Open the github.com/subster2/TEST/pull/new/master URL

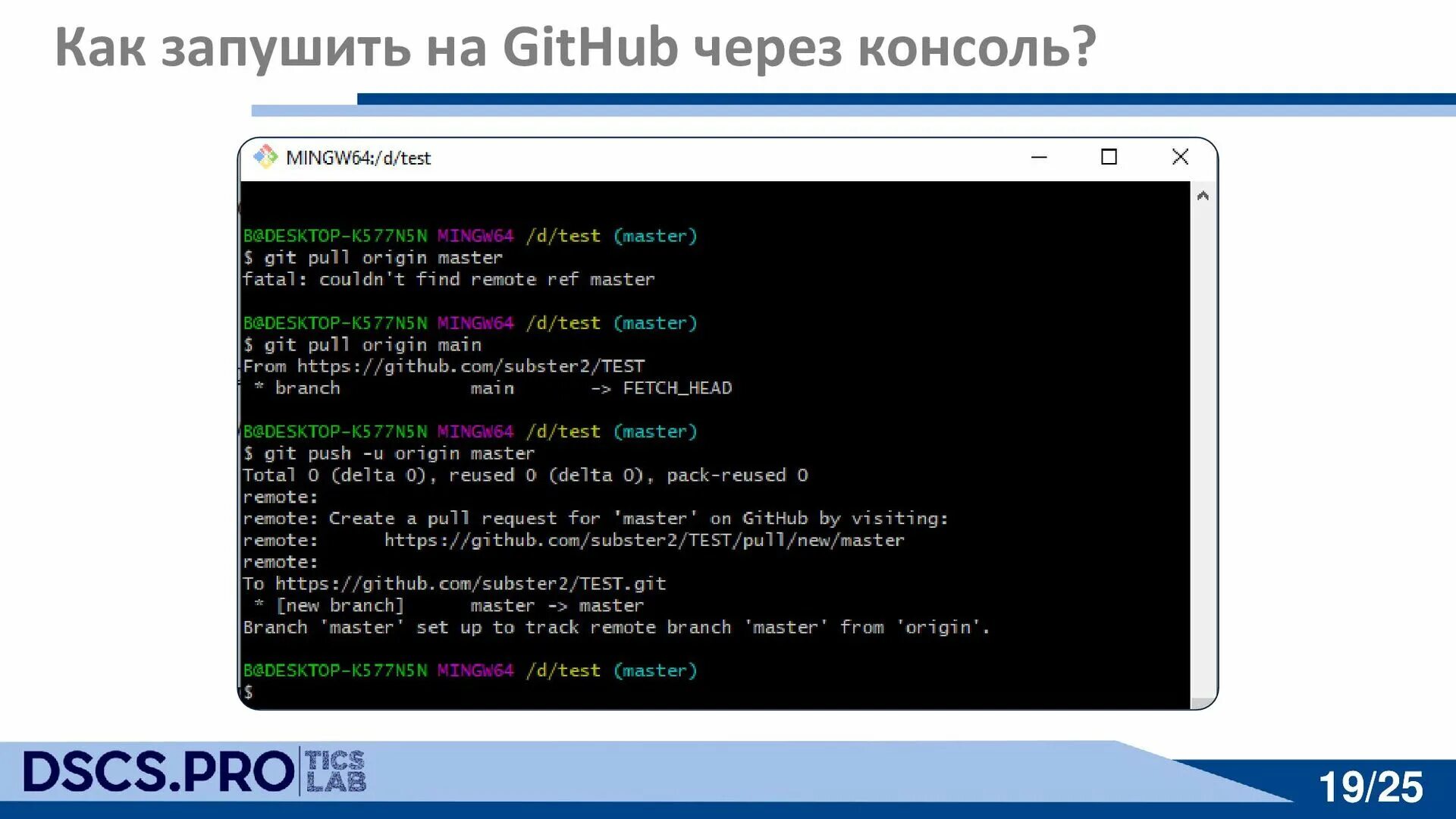click(644, 540)
